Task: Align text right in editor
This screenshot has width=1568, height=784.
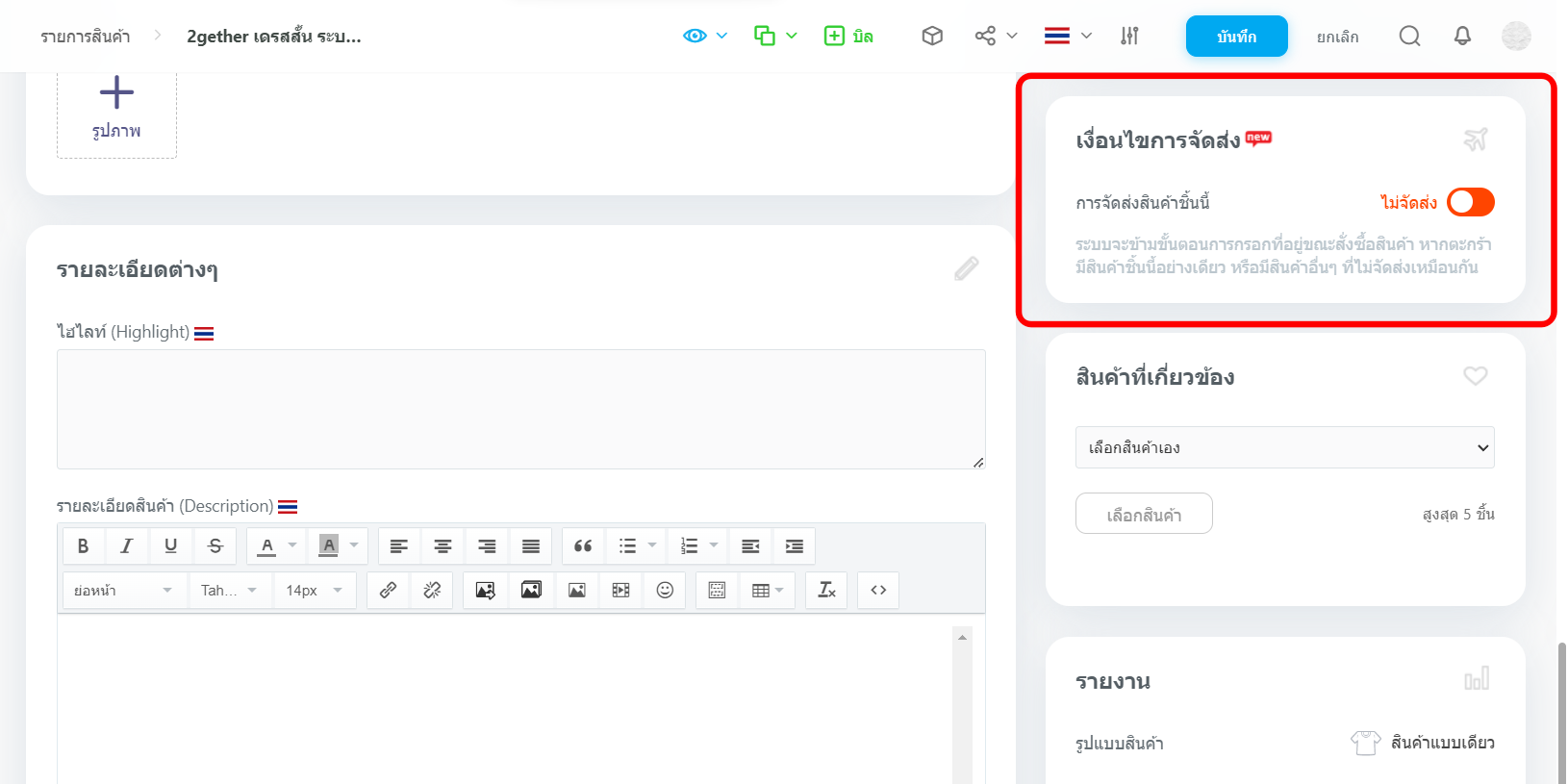Action: click(x=487, y=545)
